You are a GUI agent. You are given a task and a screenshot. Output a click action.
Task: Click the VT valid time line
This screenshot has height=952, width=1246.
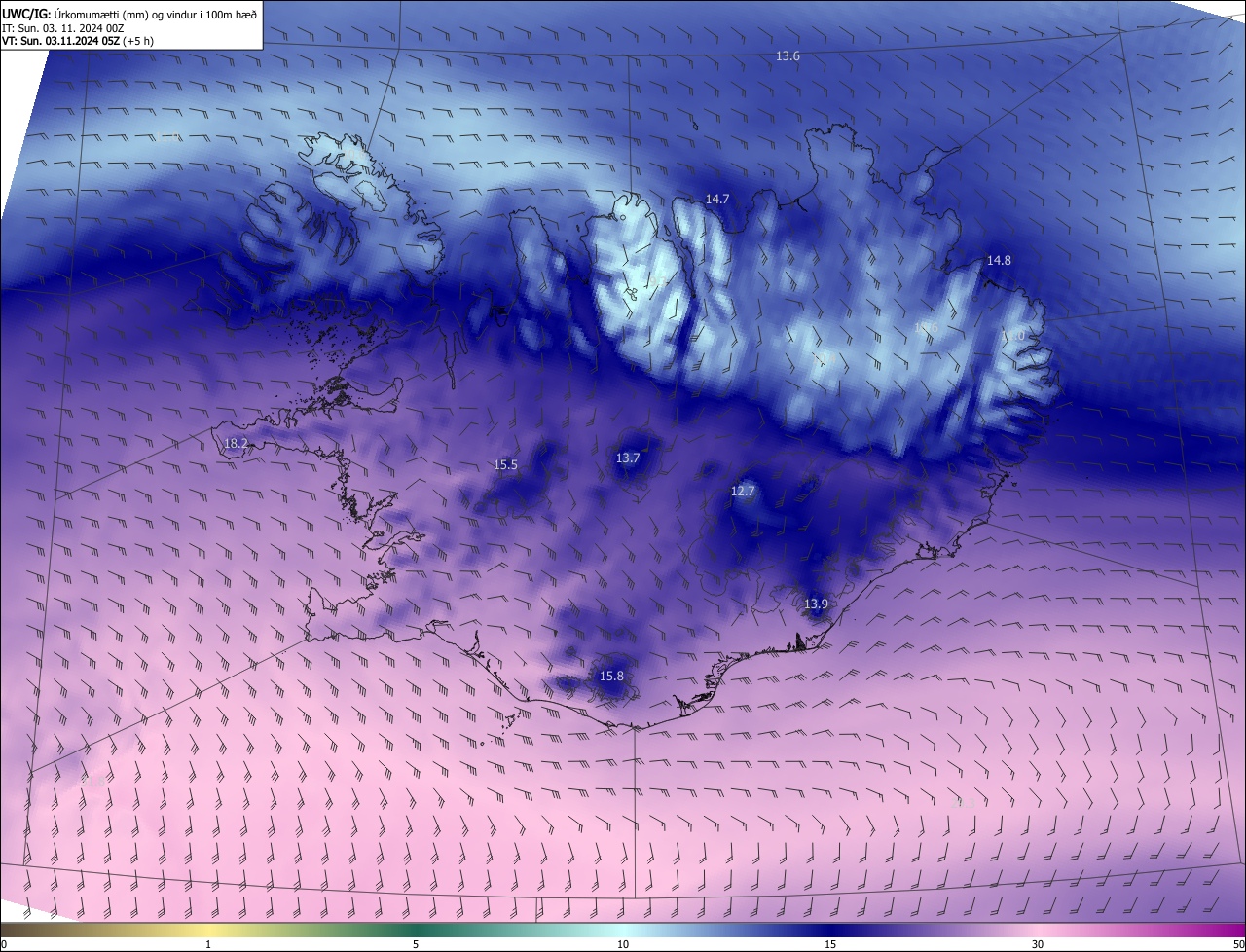78,41
